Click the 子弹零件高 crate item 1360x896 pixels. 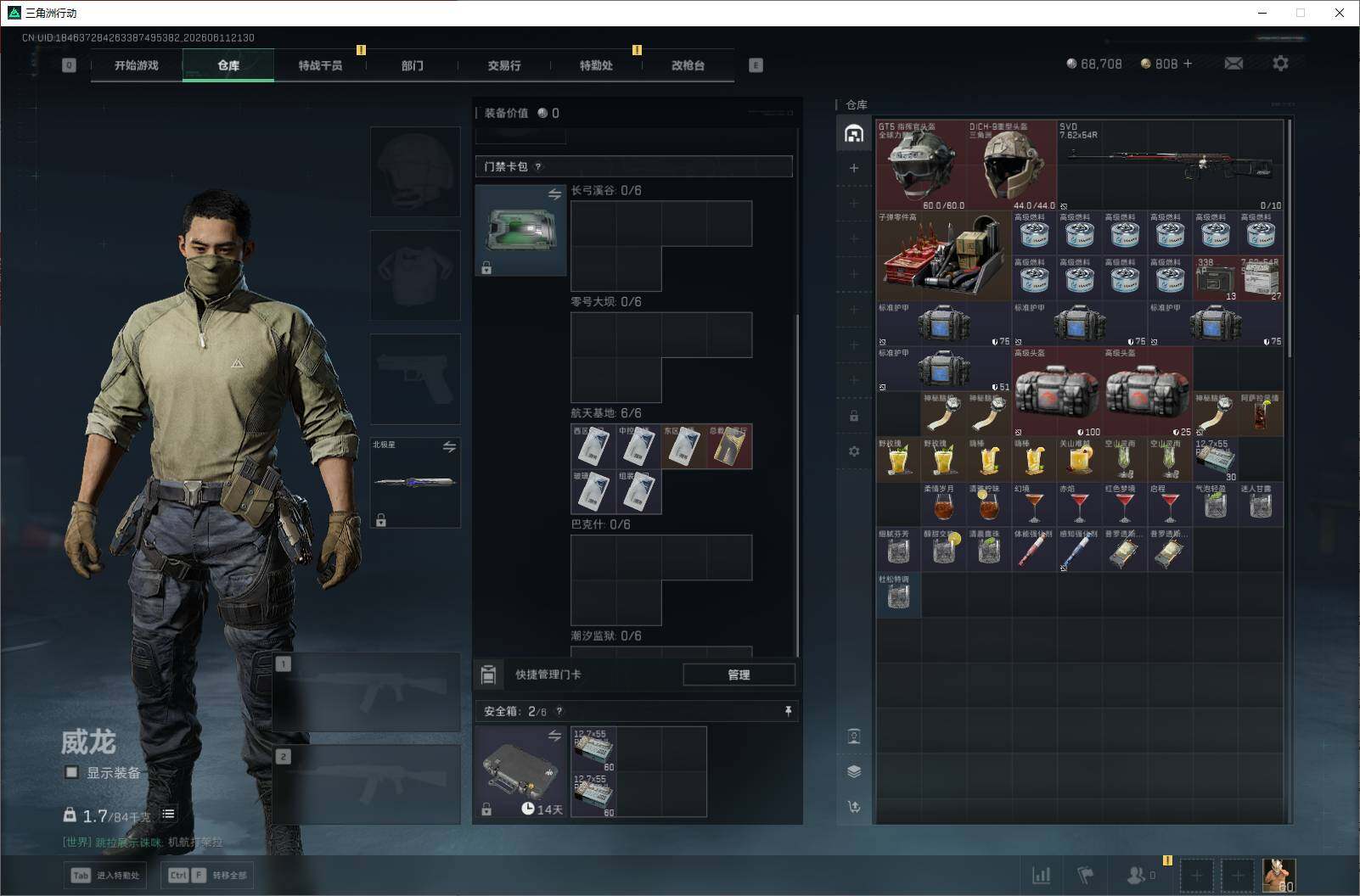click(944, 255)
